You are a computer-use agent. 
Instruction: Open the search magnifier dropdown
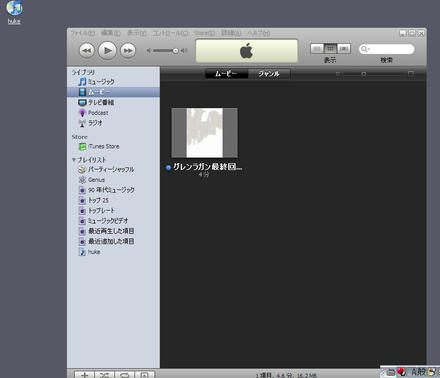(x=365, y=49)
